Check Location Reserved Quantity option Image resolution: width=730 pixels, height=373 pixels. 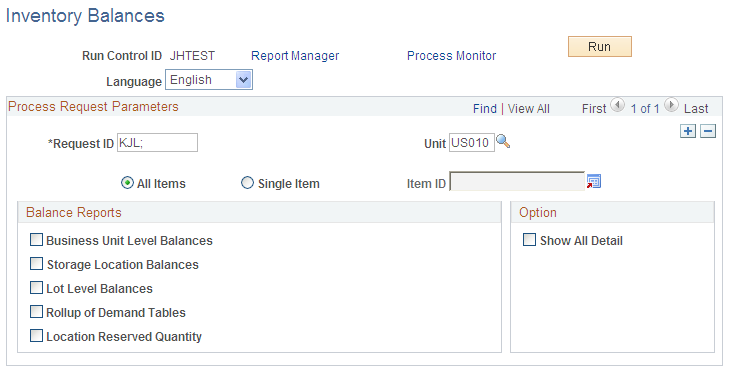[36, 335]
